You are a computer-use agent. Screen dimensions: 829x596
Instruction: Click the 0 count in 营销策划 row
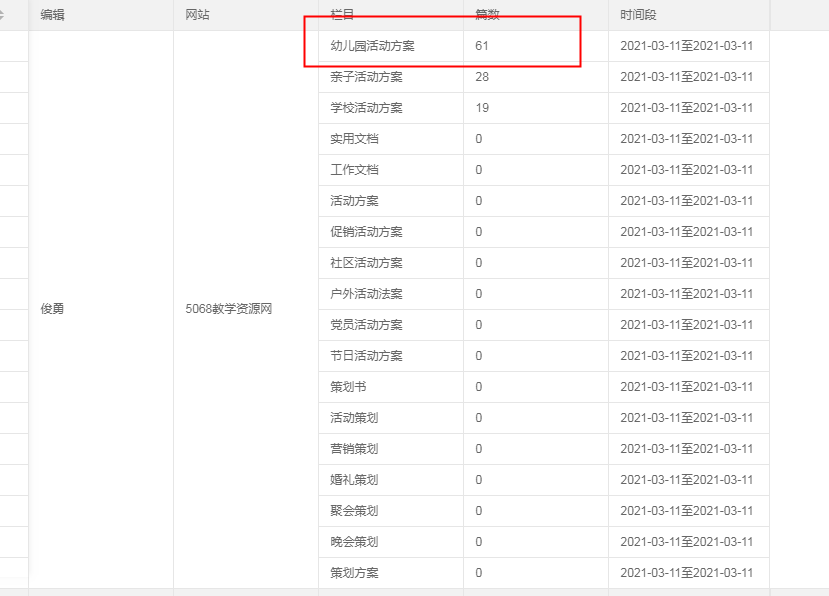click(478, 449)
